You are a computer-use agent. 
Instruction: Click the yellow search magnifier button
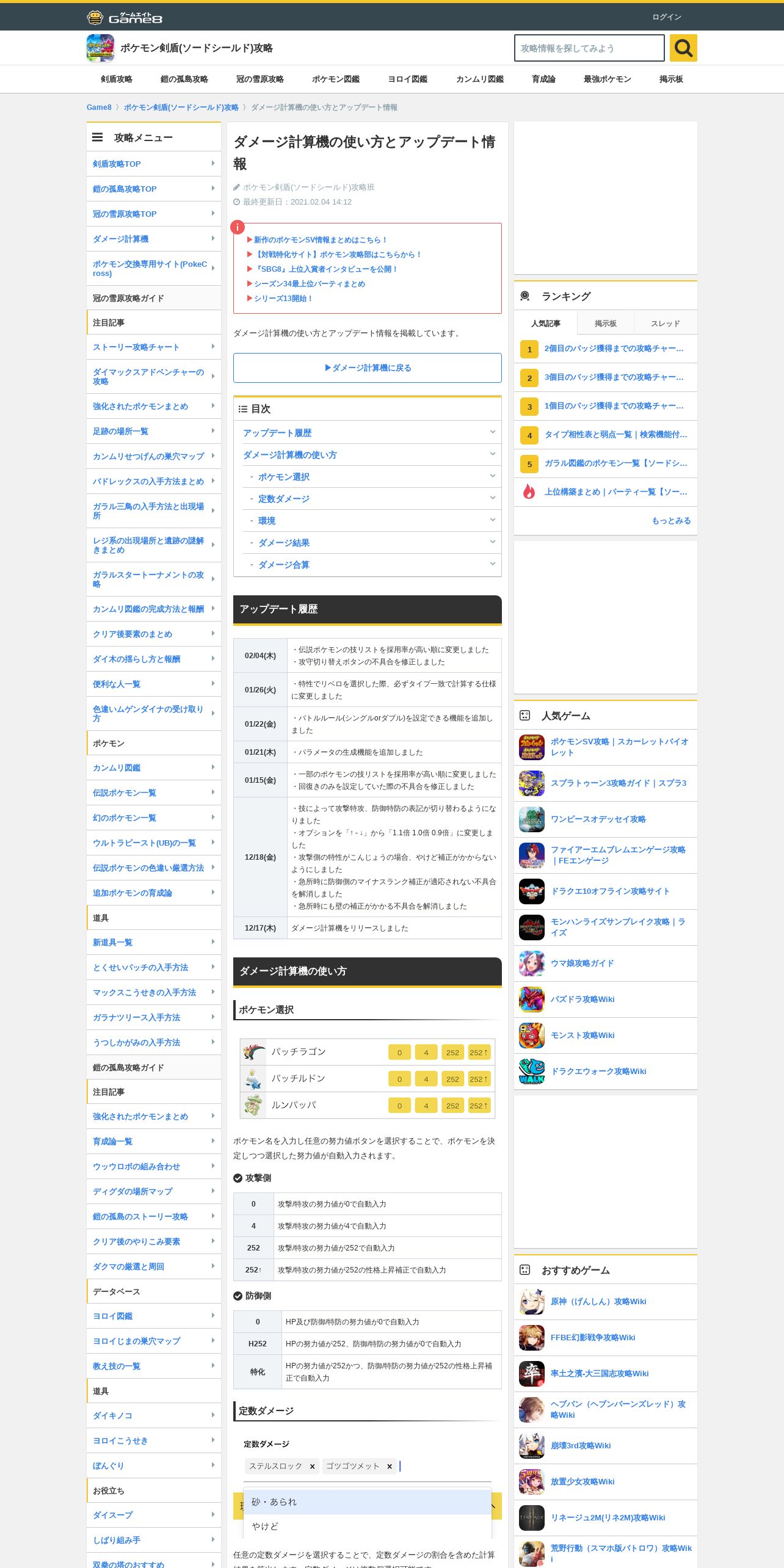[x=683, y=48]
